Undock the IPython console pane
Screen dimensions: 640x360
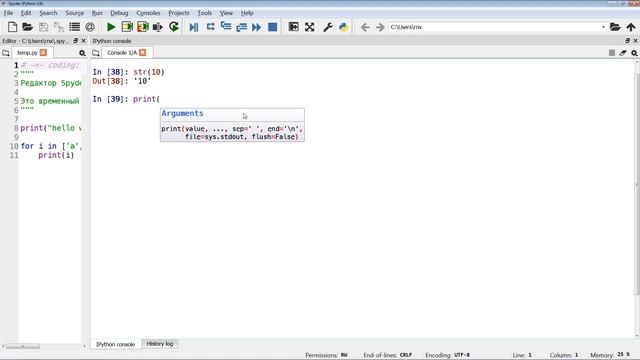(627, 41)
